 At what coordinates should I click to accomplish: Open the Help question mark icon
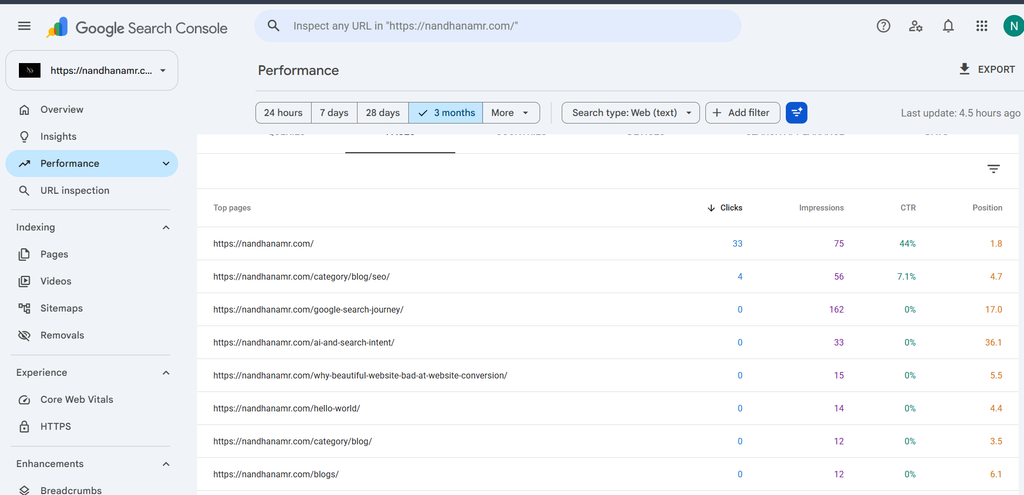coord(883,26)
